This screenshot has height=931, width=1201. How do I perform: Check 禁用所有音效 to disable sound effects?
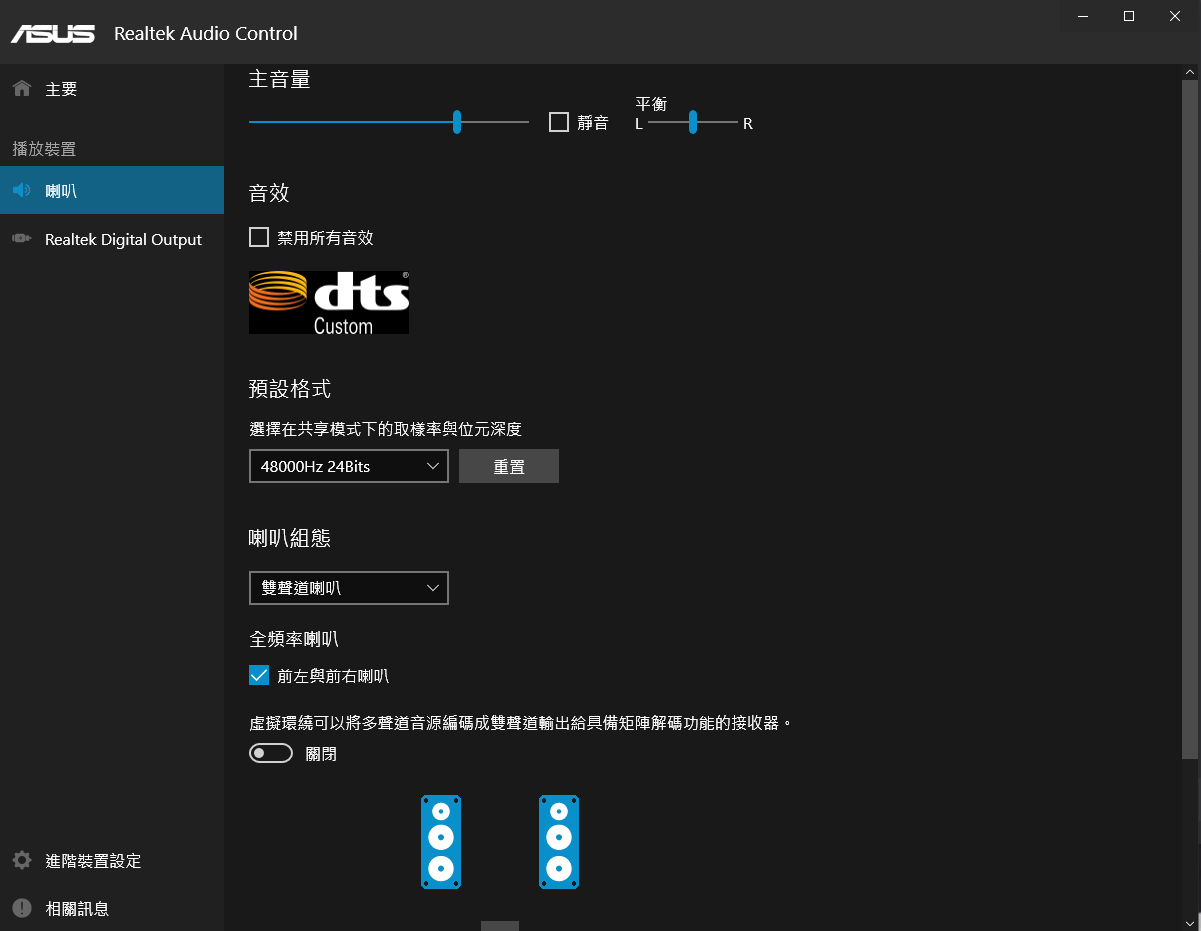coord(258,237)
